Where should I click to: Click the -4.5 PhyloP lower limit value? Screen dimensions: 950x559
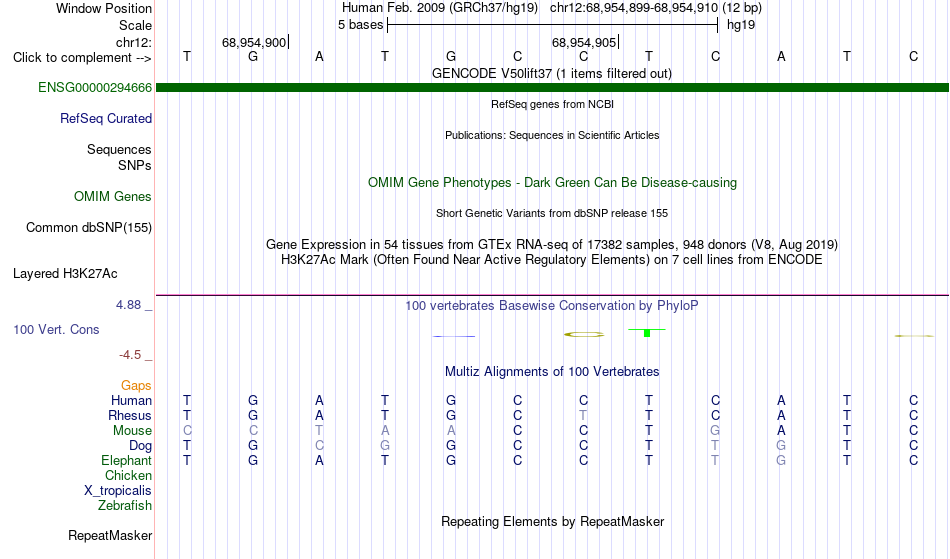coord(130,355)
